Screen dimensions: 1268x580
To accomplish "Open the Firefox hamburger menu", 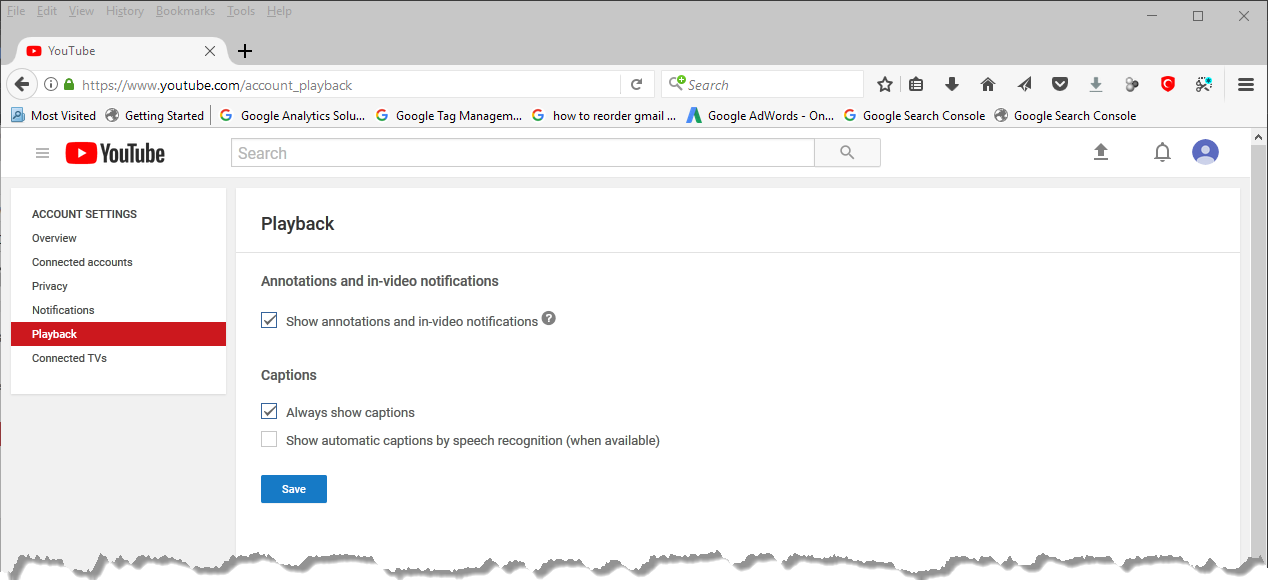I will [1246, 85].
